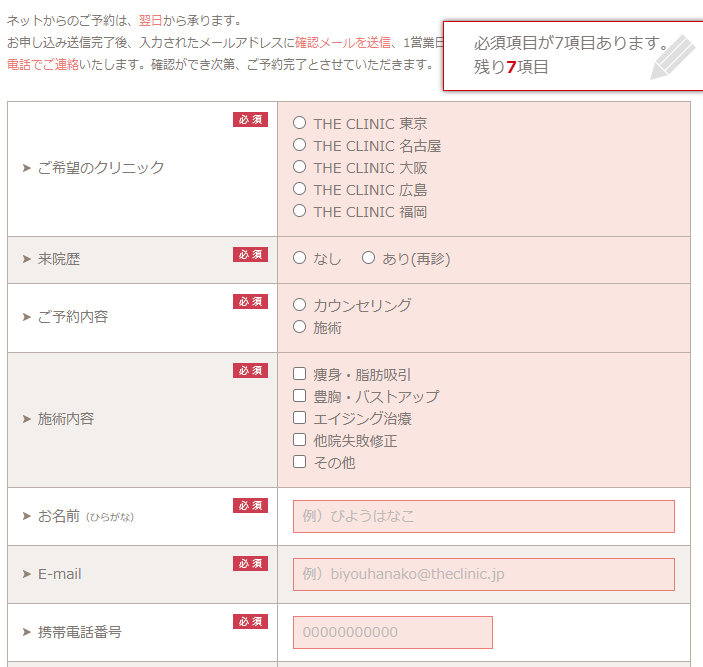Viewport: 703px width, 667px height.
Task: Select THE CLINIC 東京 radio button
Action: point(300,123)
